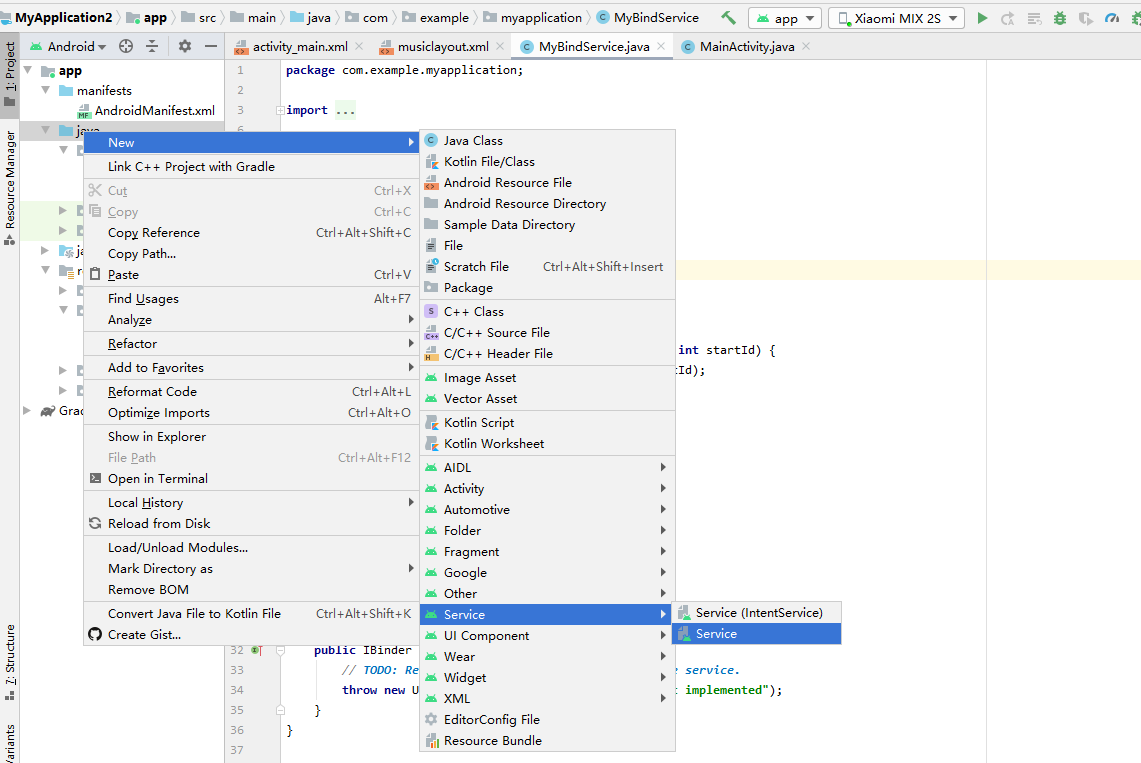
Task: Expand the Gradle Scripts tree node
Action: [27, 411]
